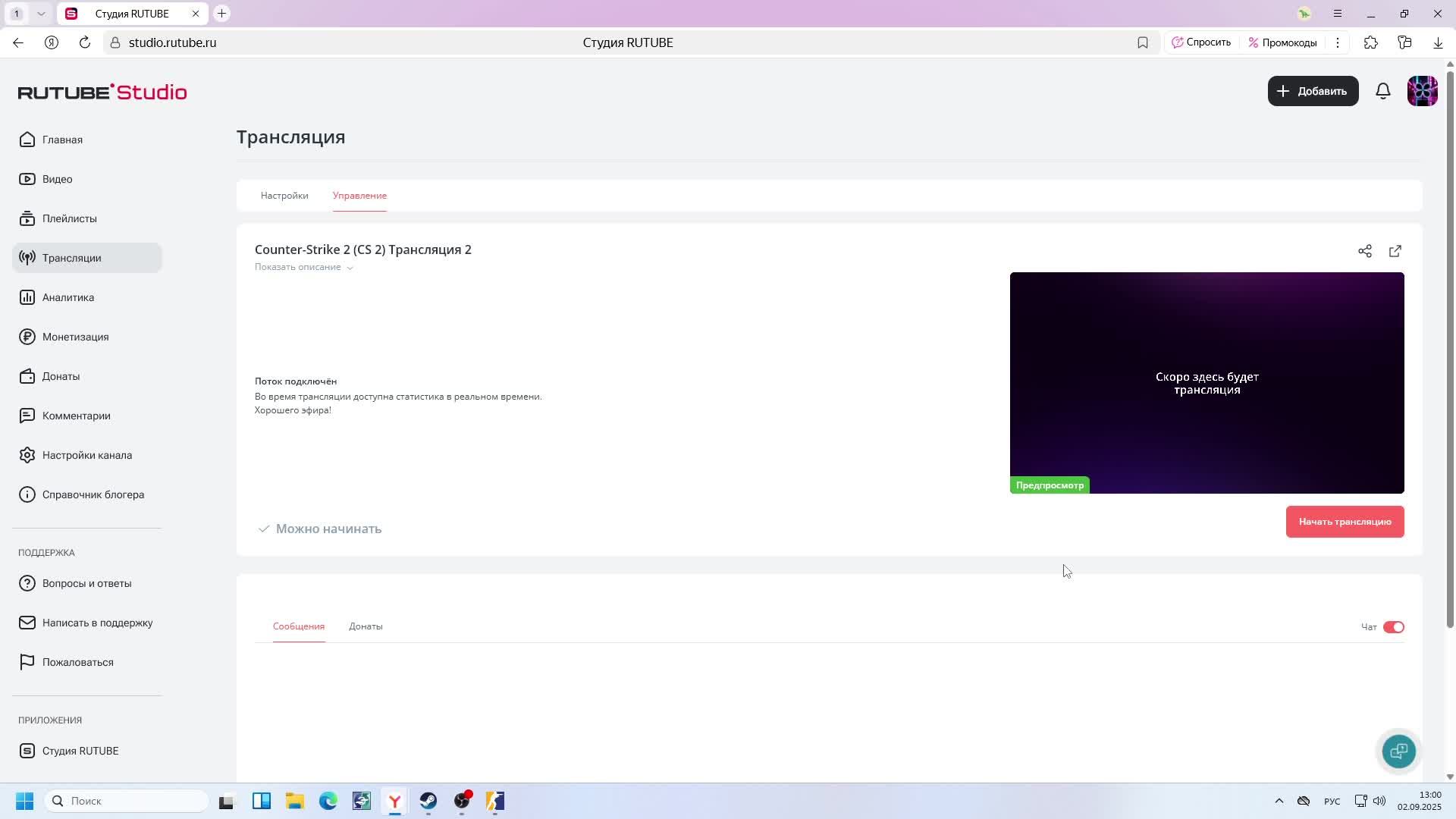Click the share icon next to stream title

coord(1364,251)
